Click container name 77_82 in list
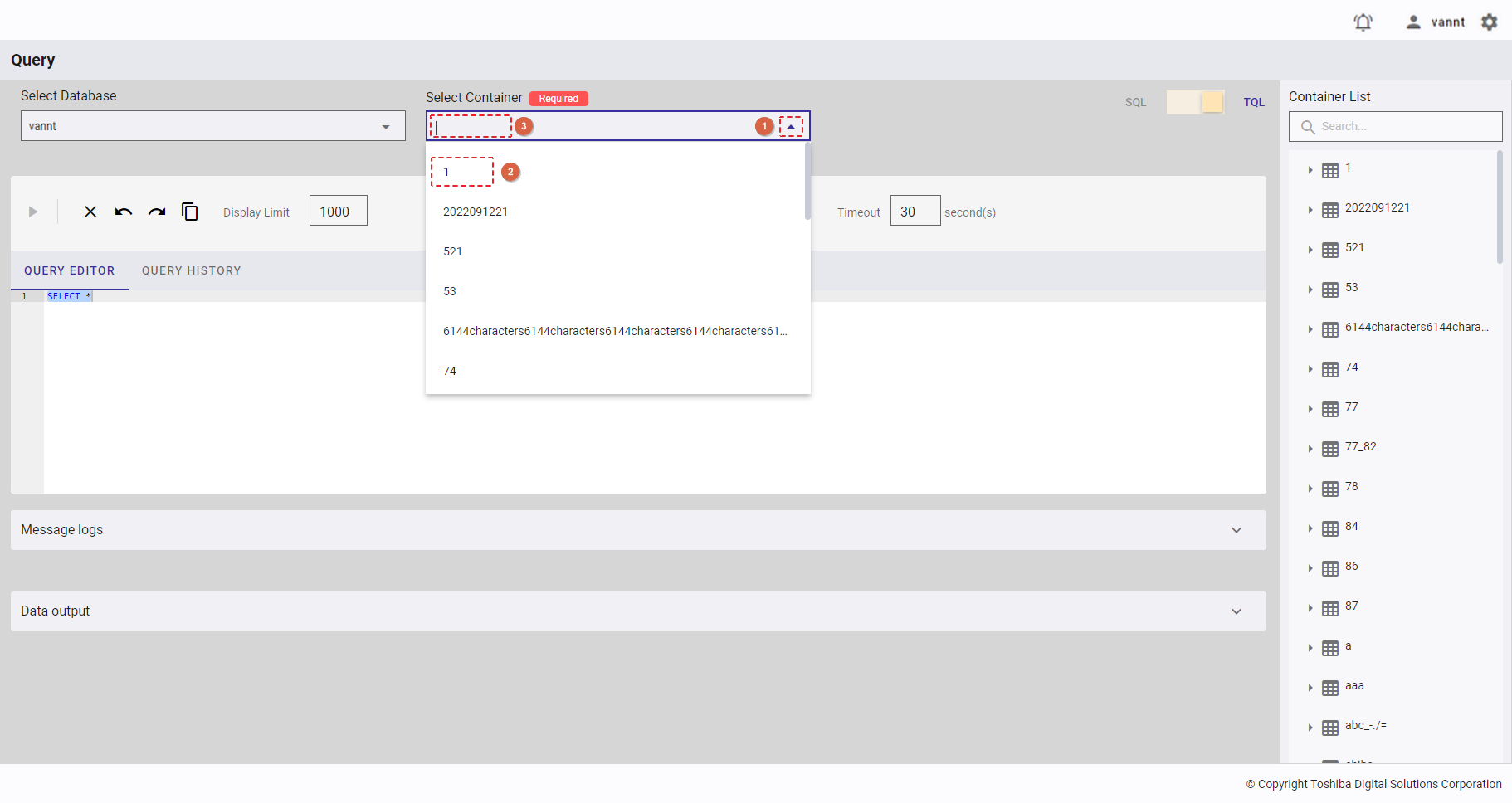1512x803 pixels. [x=1361, y=447]
